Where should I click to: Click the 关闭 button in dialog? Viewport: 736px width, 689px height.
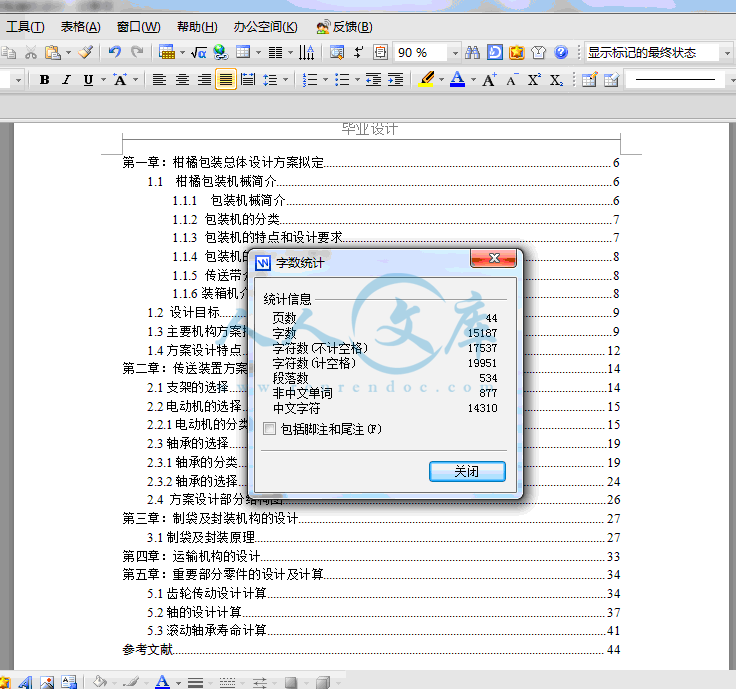click(467, 471)
